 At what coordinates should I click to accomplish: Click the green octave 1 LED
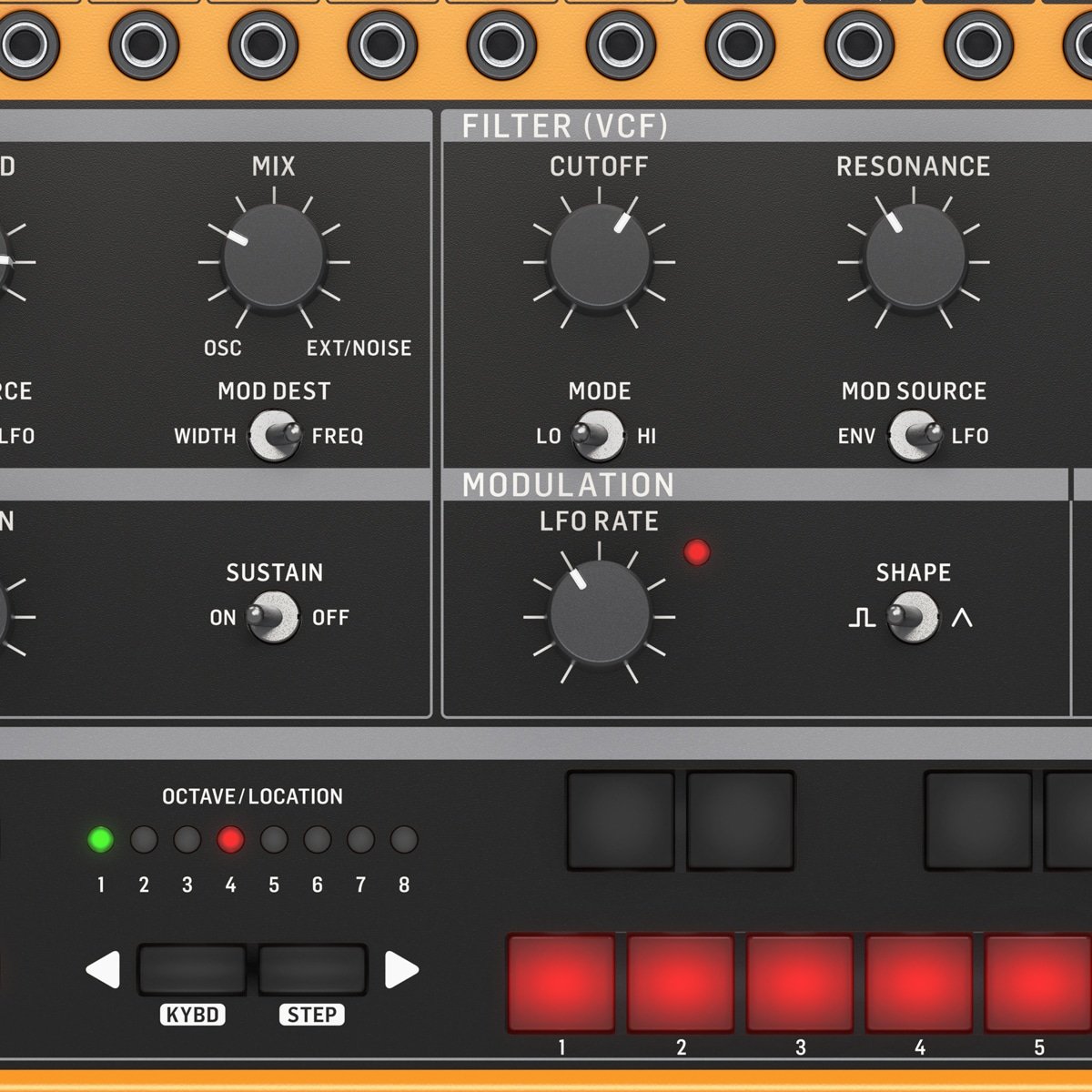(101, 839)
